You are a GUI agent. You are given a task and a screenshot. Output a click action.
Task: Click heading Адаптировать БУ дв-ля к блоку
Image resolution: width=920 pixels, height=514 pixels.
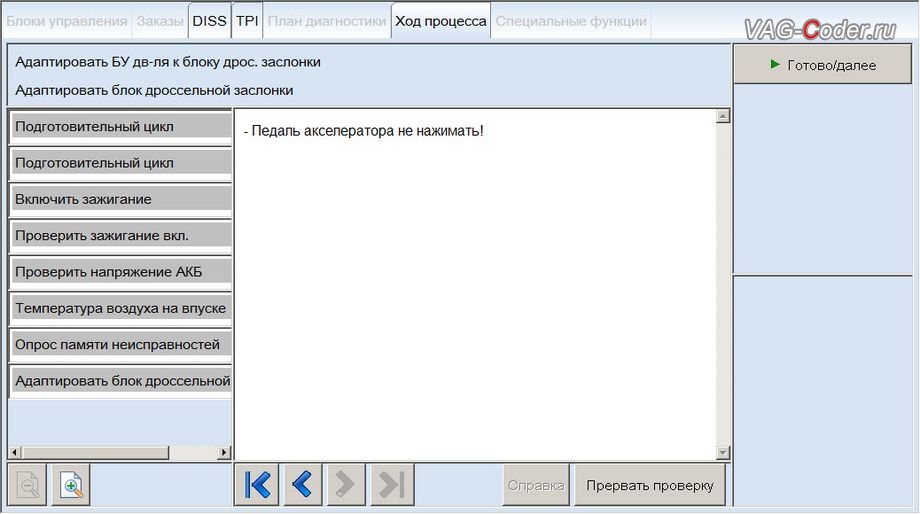[x=168, y=62]
